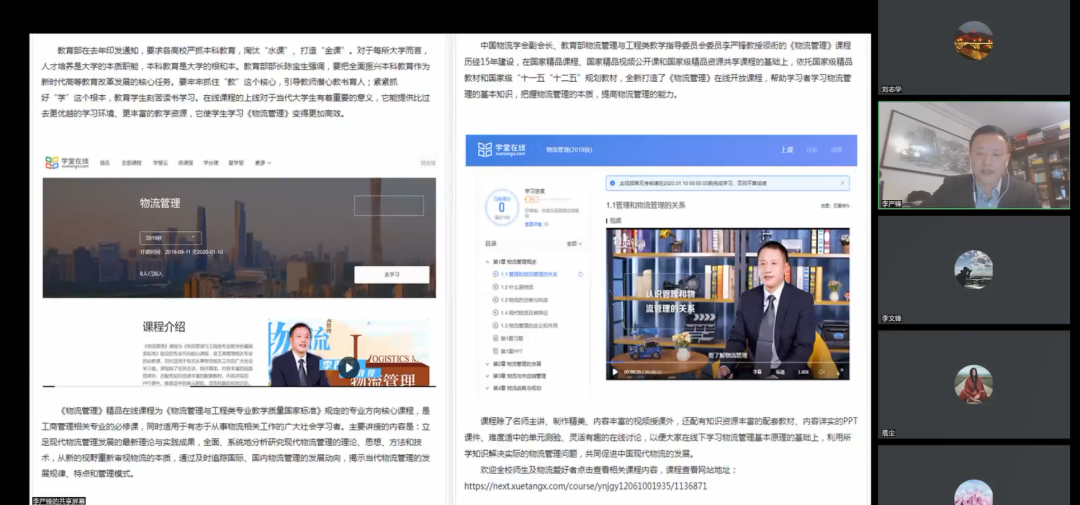Click the outlined box on the banner
Screen dimensions: 1080x505
(388, 205)
